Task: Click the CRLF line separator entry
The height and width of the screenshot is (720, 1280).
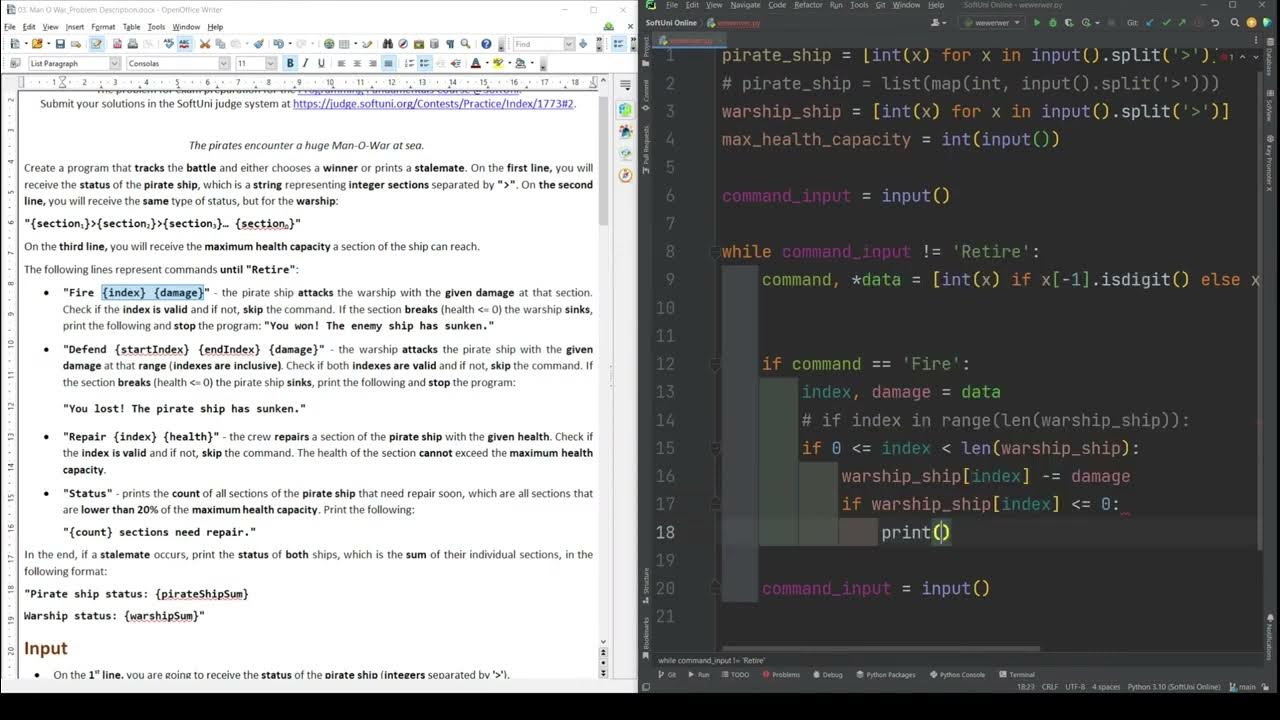Action: tap(1049, 687)
